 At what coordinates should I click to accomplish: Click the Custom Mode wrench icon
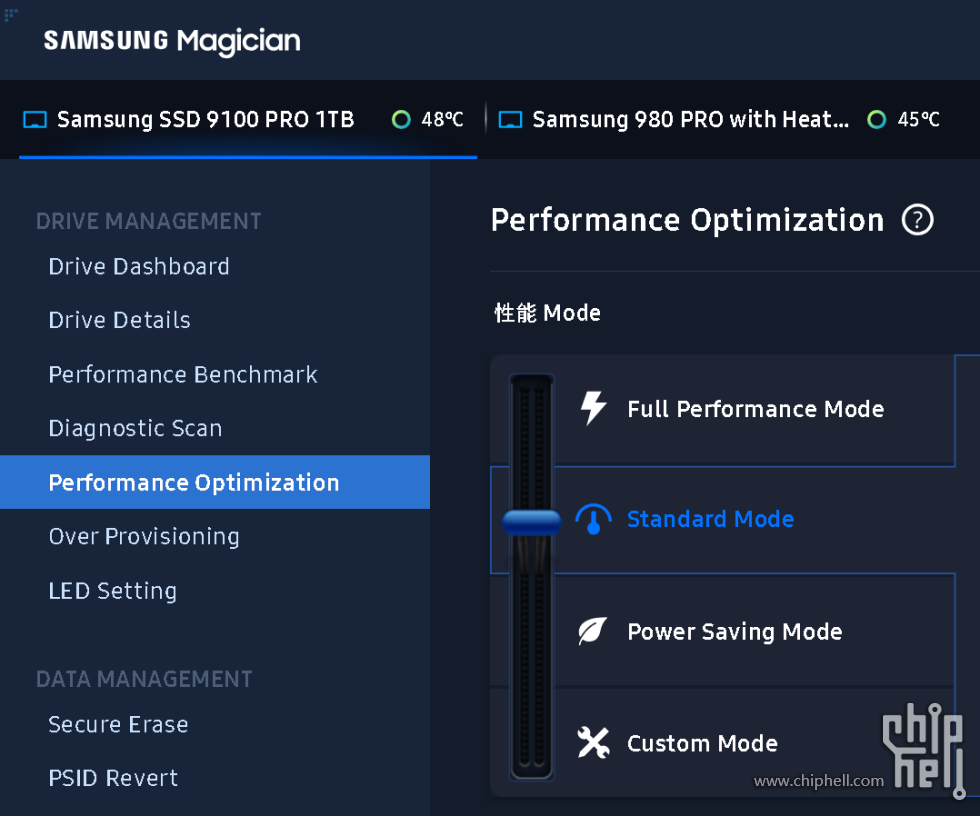[x=593, y=743]
